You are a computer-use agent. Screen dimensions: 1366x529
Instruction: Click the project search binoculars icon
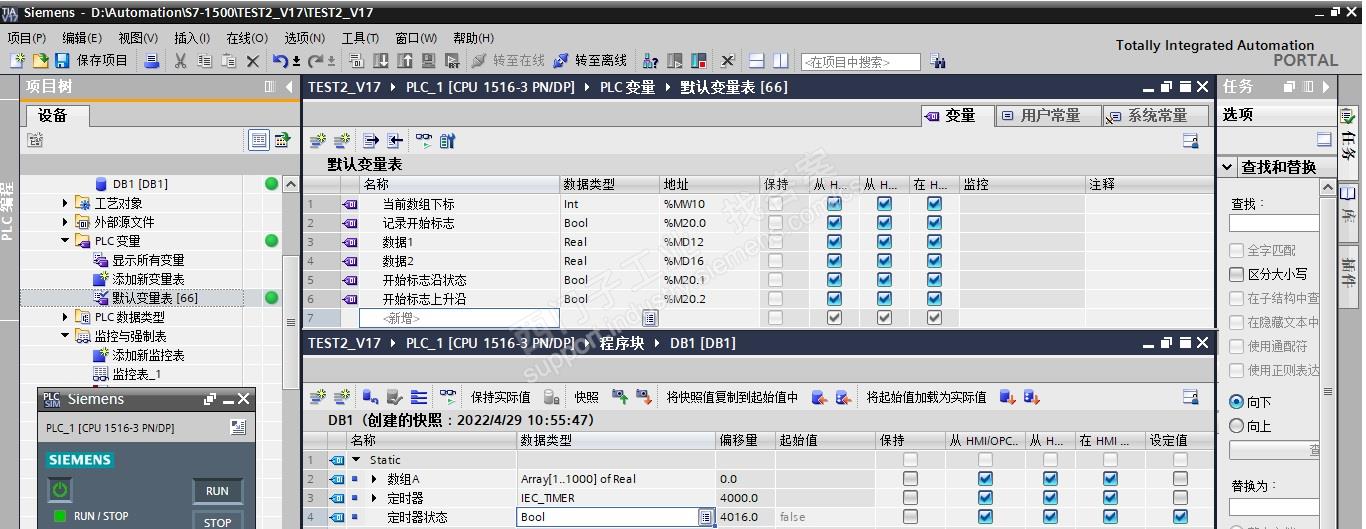tap(938, 61)
